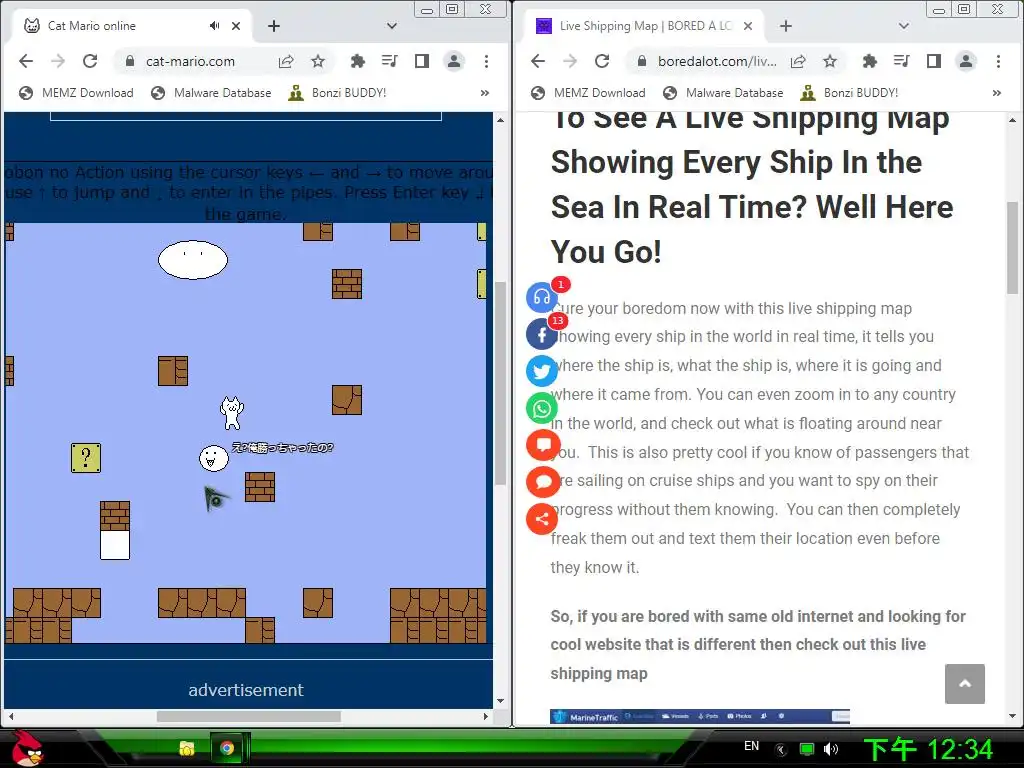Click the horizontal scrollbar of Cat Mario page

click(x=249, y=716)
